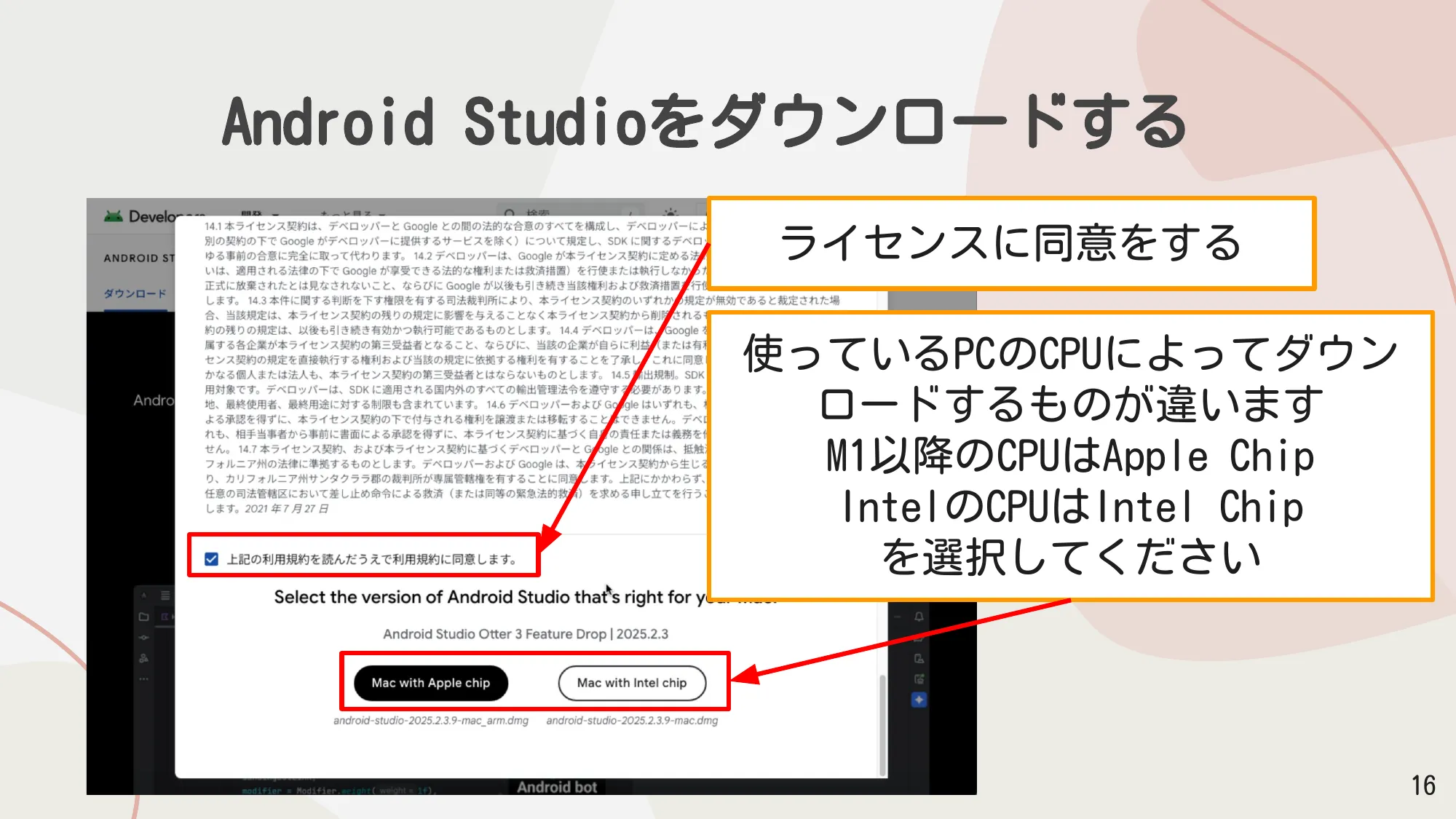Open the Gemini AI assistant panel

(919, 700)
